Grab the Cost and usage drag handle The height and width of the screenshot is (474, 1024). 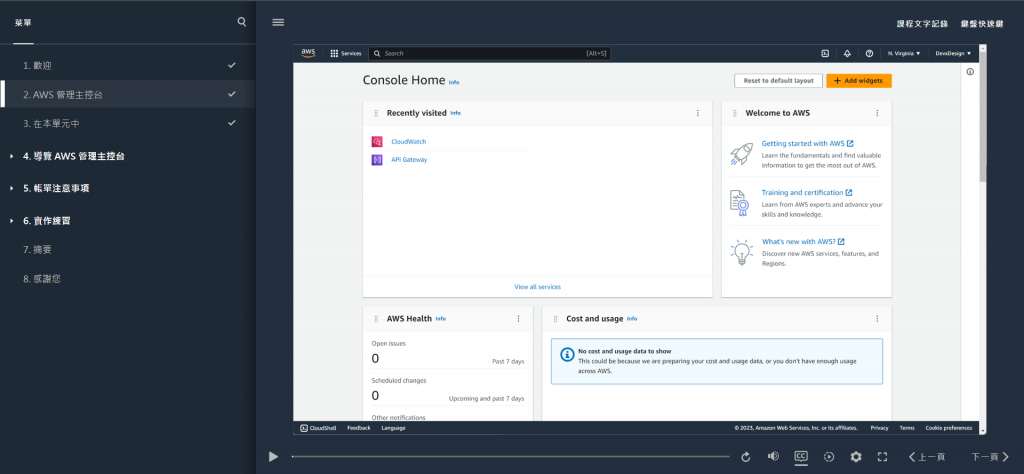coord(556,319)
